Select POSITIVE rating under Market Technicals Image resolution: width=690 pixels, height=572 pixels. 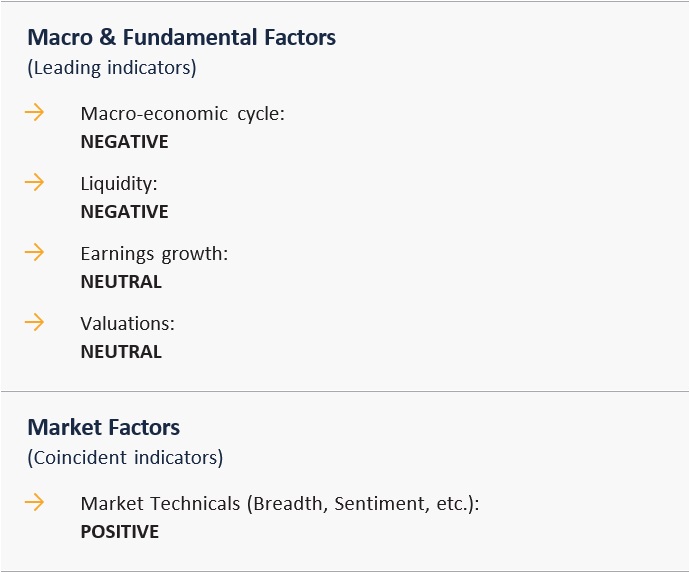[119, 532]
